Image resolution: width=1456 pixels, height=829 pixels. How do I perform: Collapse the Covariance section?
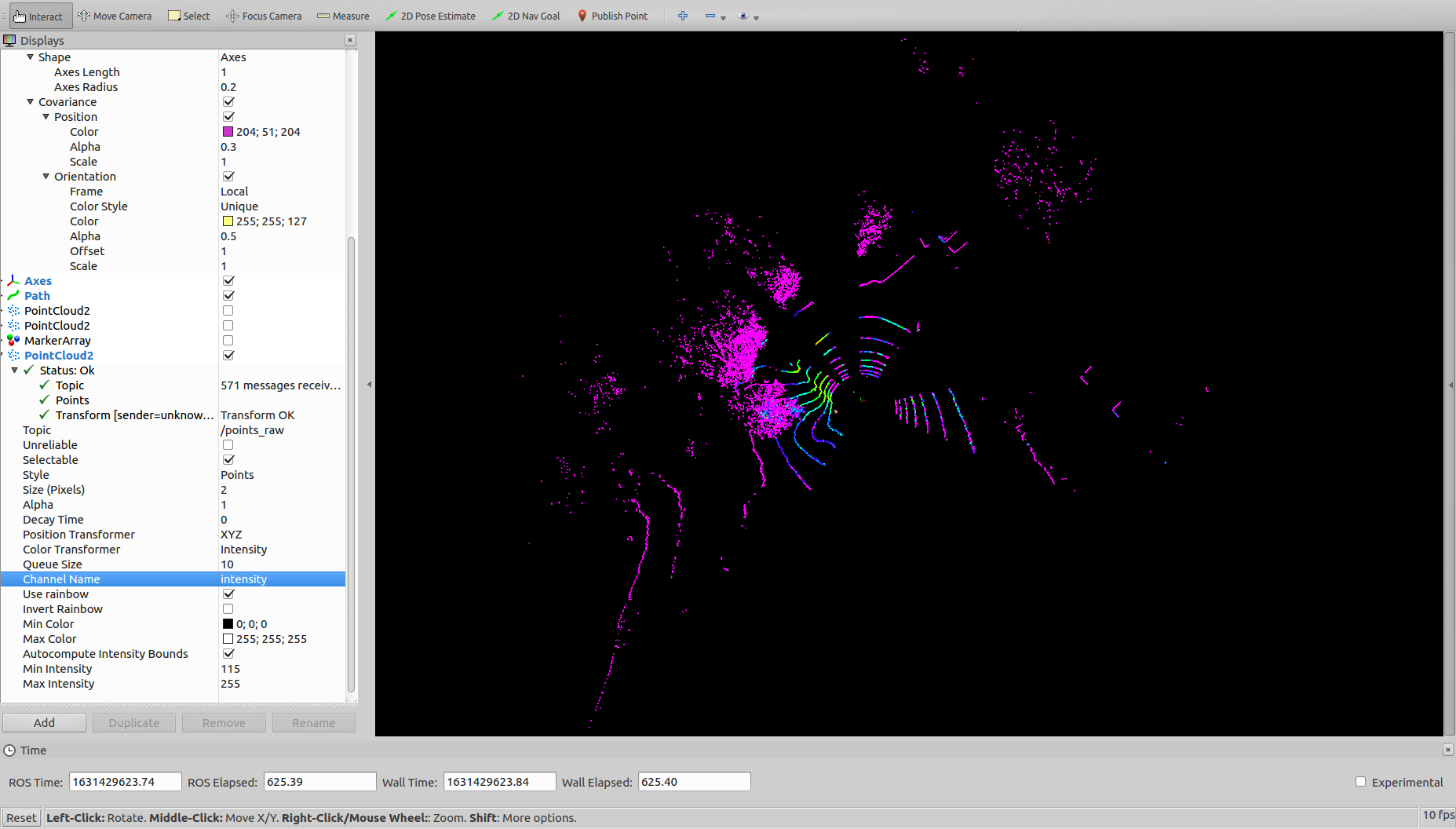[30, 101]
